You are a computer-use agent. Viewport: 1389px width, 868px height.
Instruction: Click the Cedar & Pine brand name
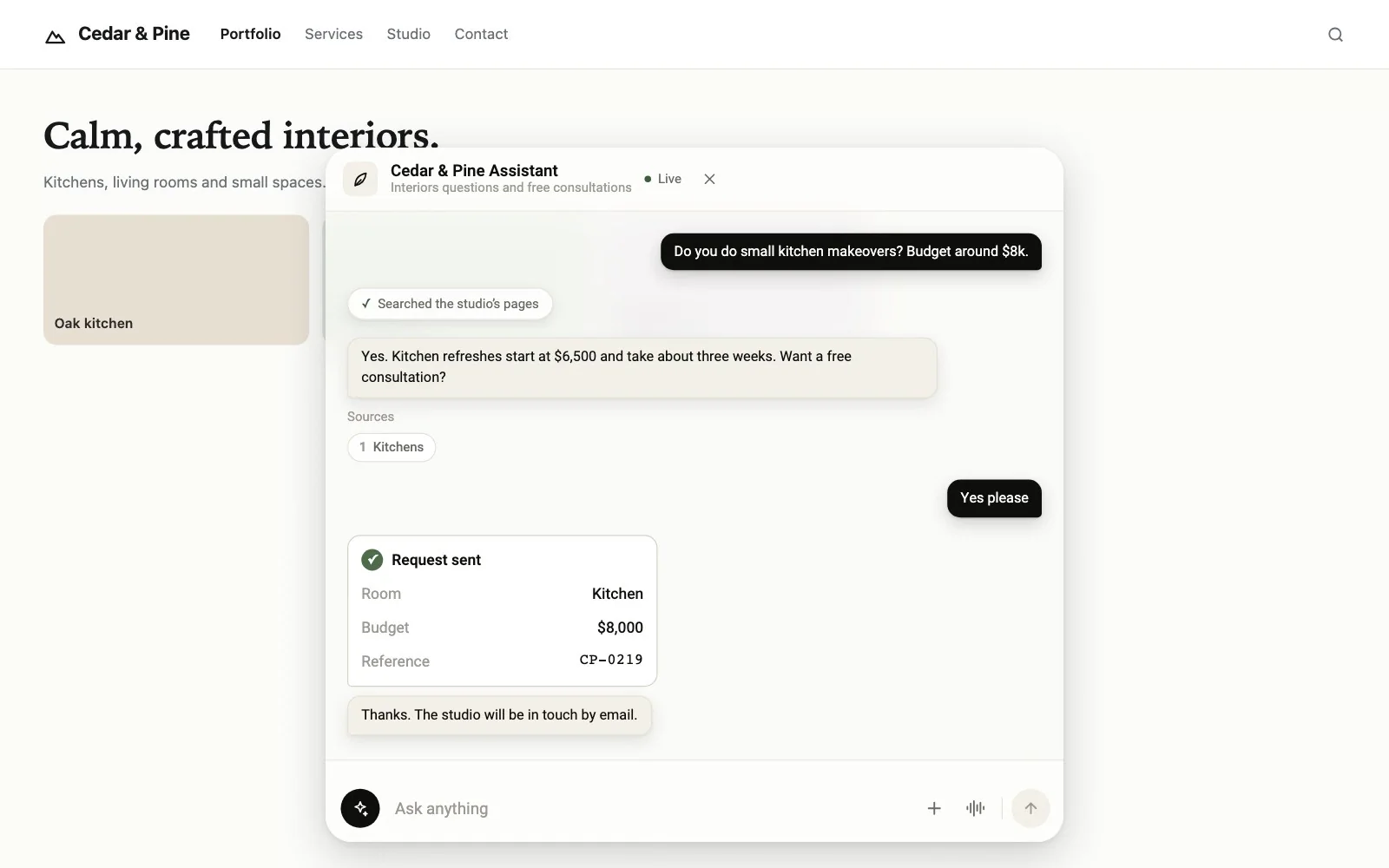[x=134, y=34]
